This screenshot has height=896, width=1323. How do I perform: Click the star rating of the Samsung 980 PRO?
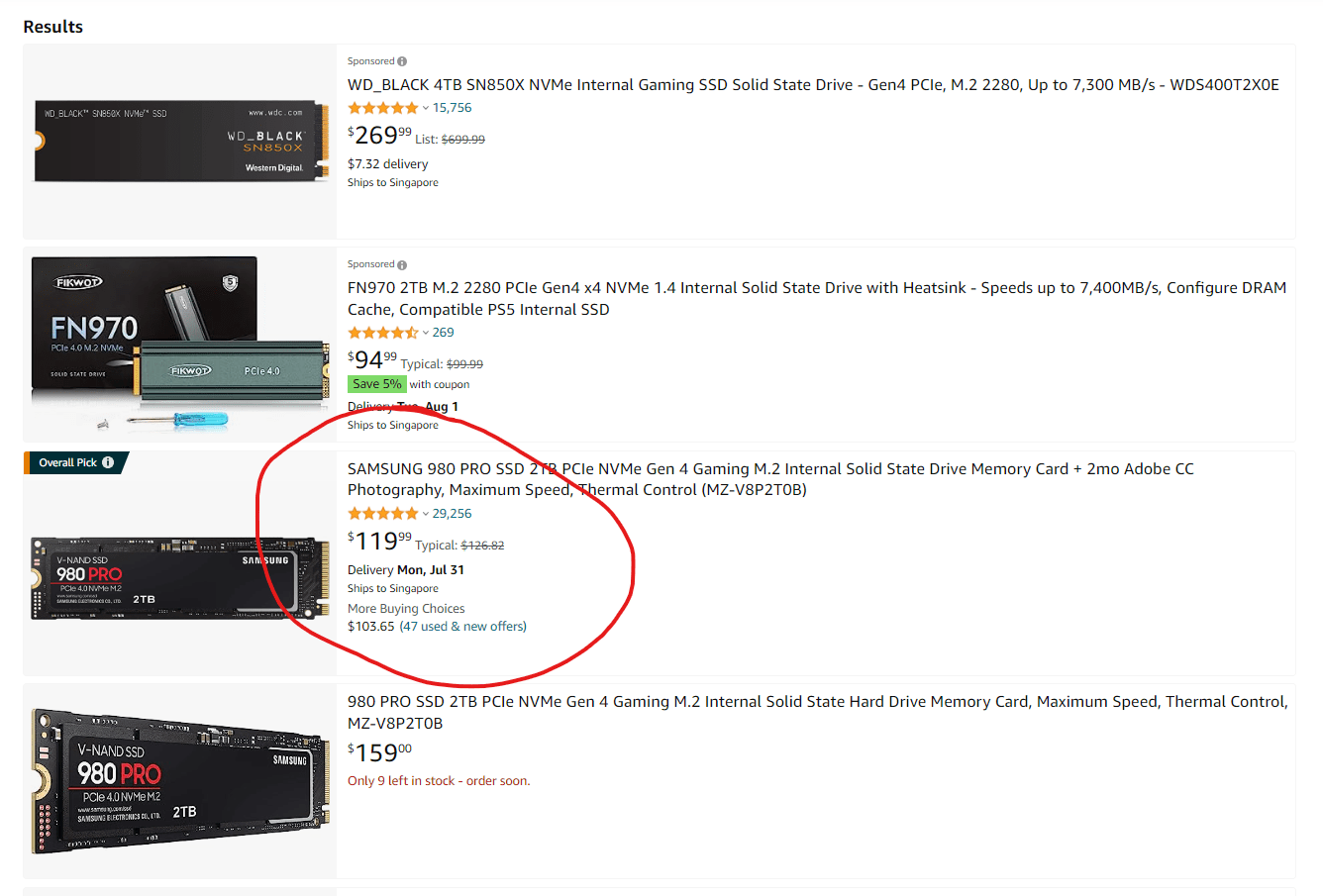[383, 513]
